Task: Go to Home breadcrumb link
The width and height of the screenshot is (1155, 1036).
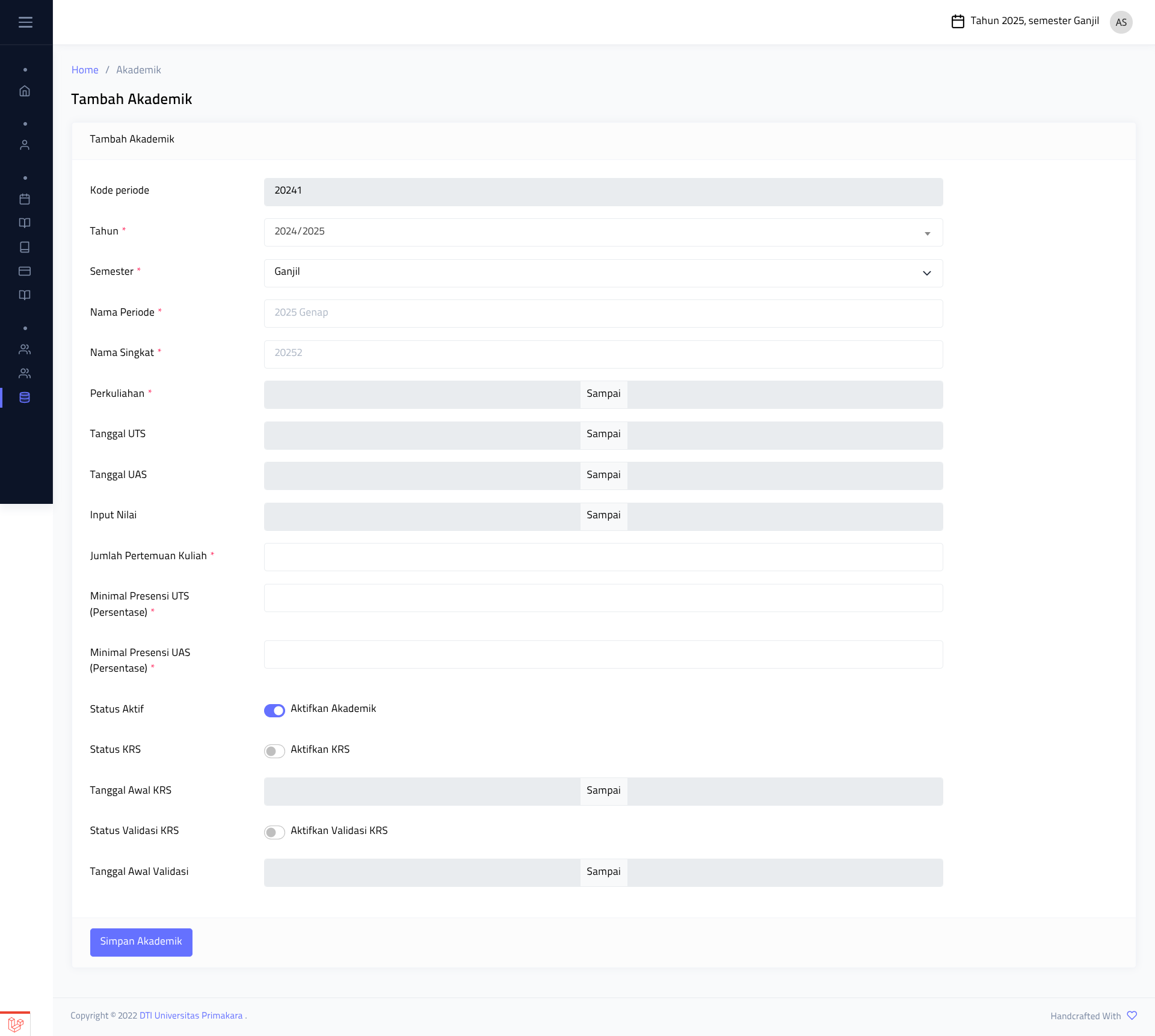Action: 85,70
